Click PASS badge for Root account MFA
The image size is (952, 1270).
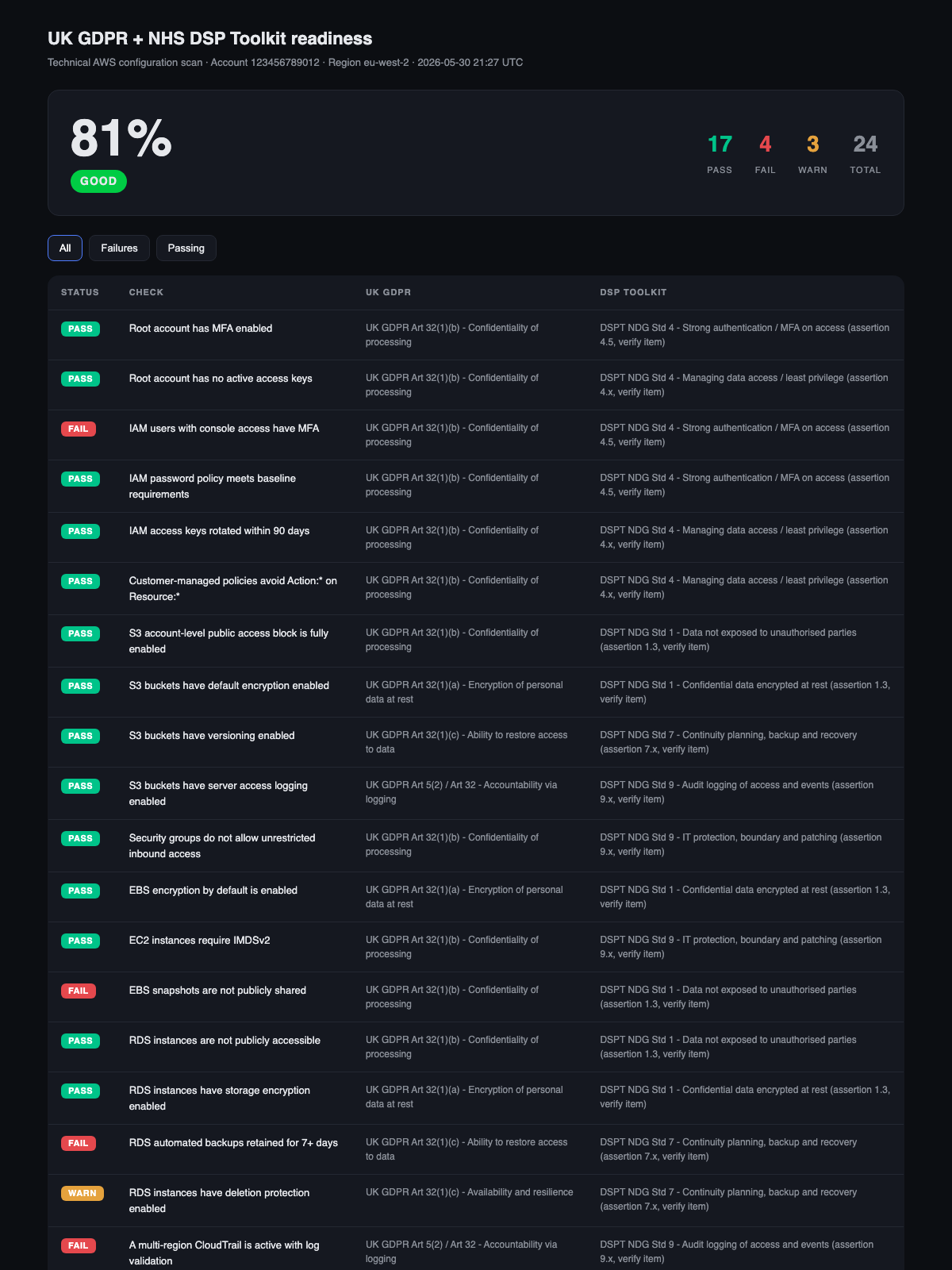[x=80, y=329]
